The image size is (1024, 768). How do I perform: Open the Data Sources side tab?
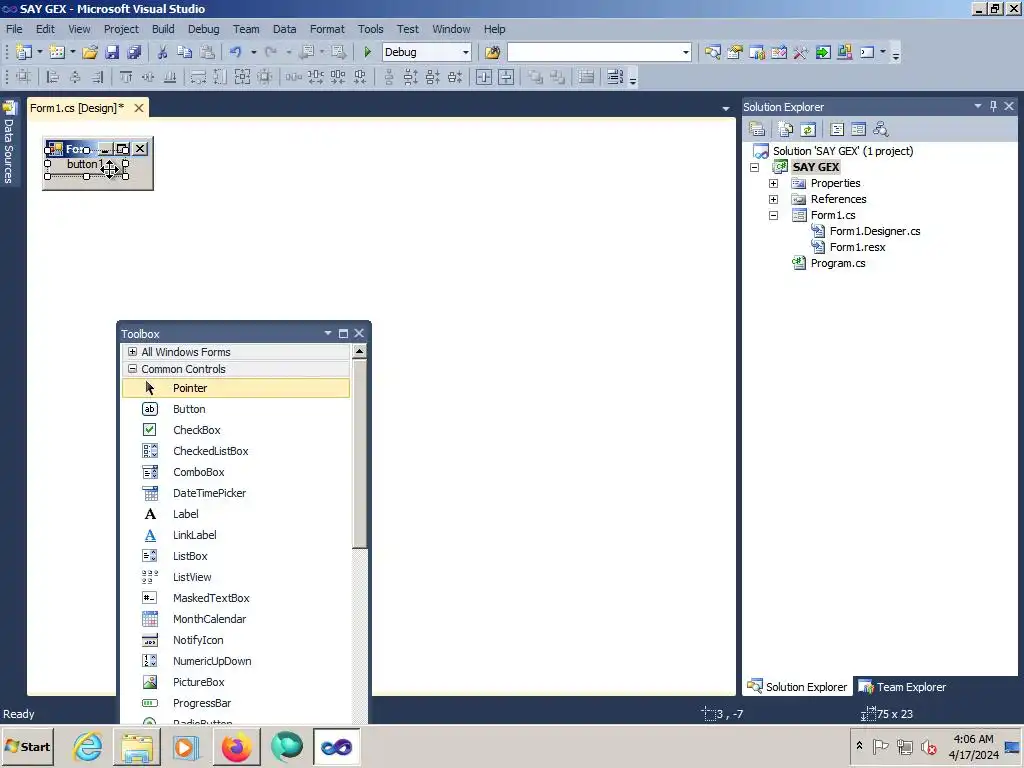[9, 143]
